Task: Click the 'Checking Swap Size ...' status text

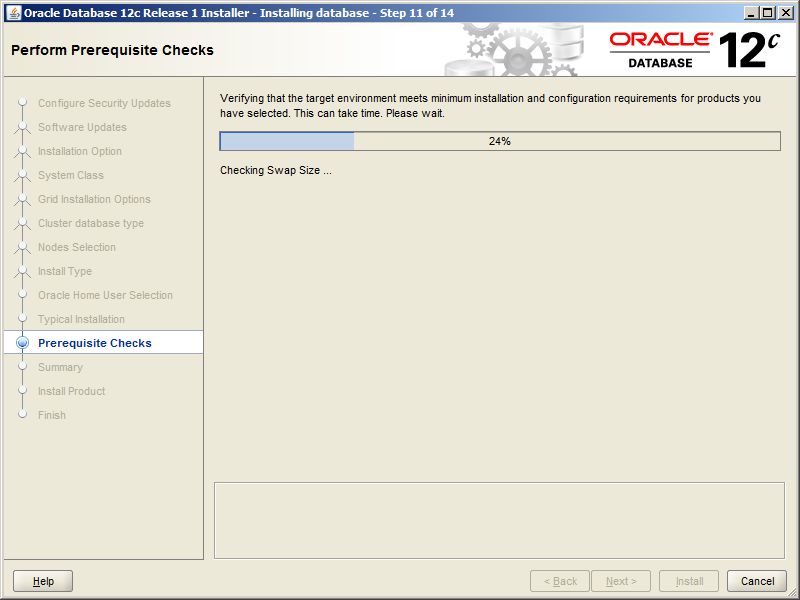Action: coord(276,170)
